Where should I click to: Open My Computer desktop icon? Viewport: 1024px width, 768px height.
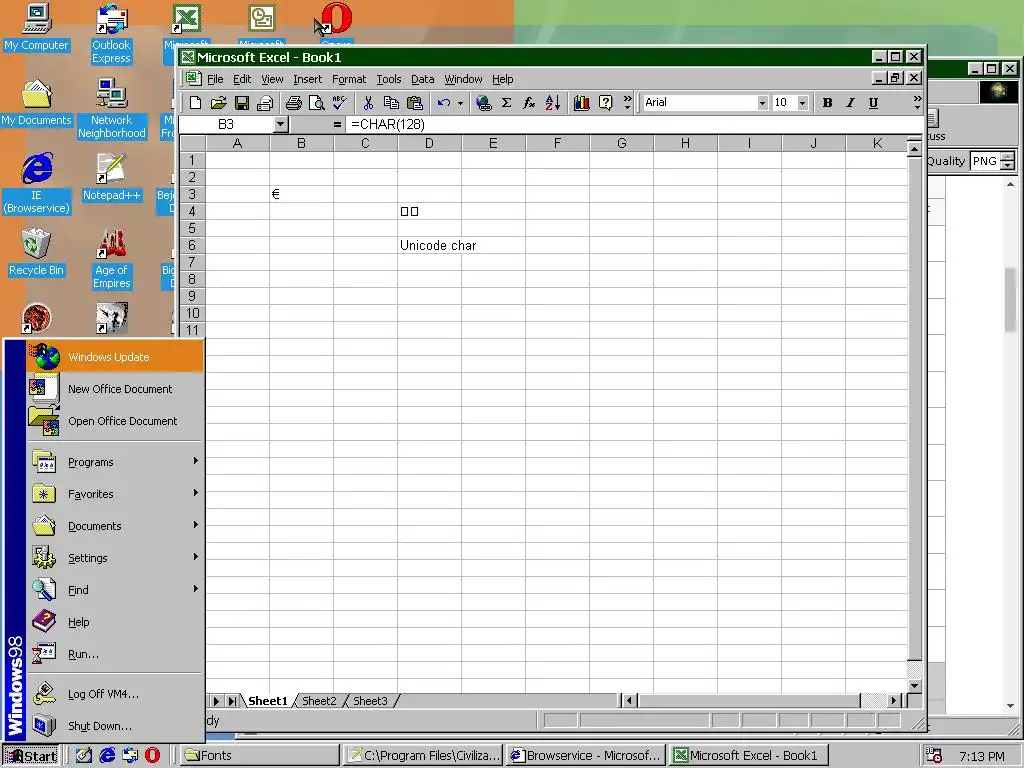(37, 28)
